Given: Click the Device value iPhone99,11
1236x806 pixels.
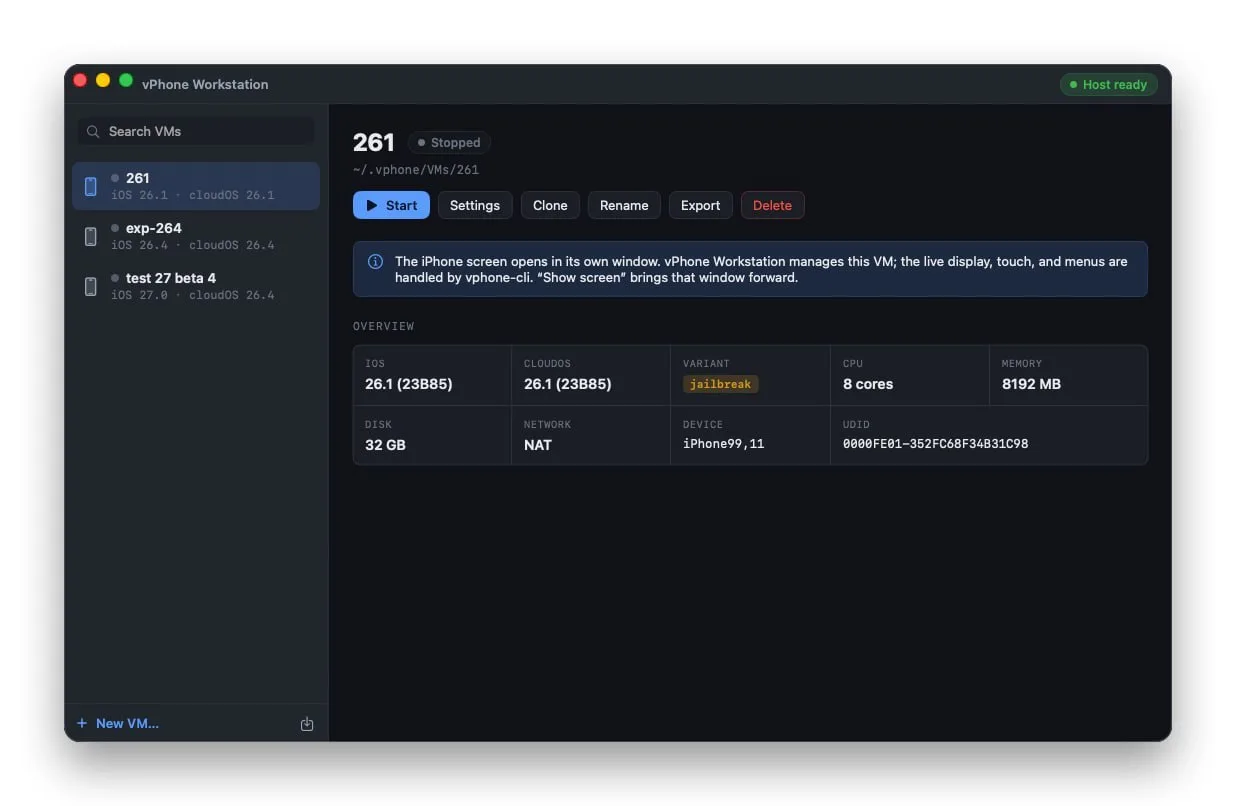Looking at the screenshot, I should point(723,444).
